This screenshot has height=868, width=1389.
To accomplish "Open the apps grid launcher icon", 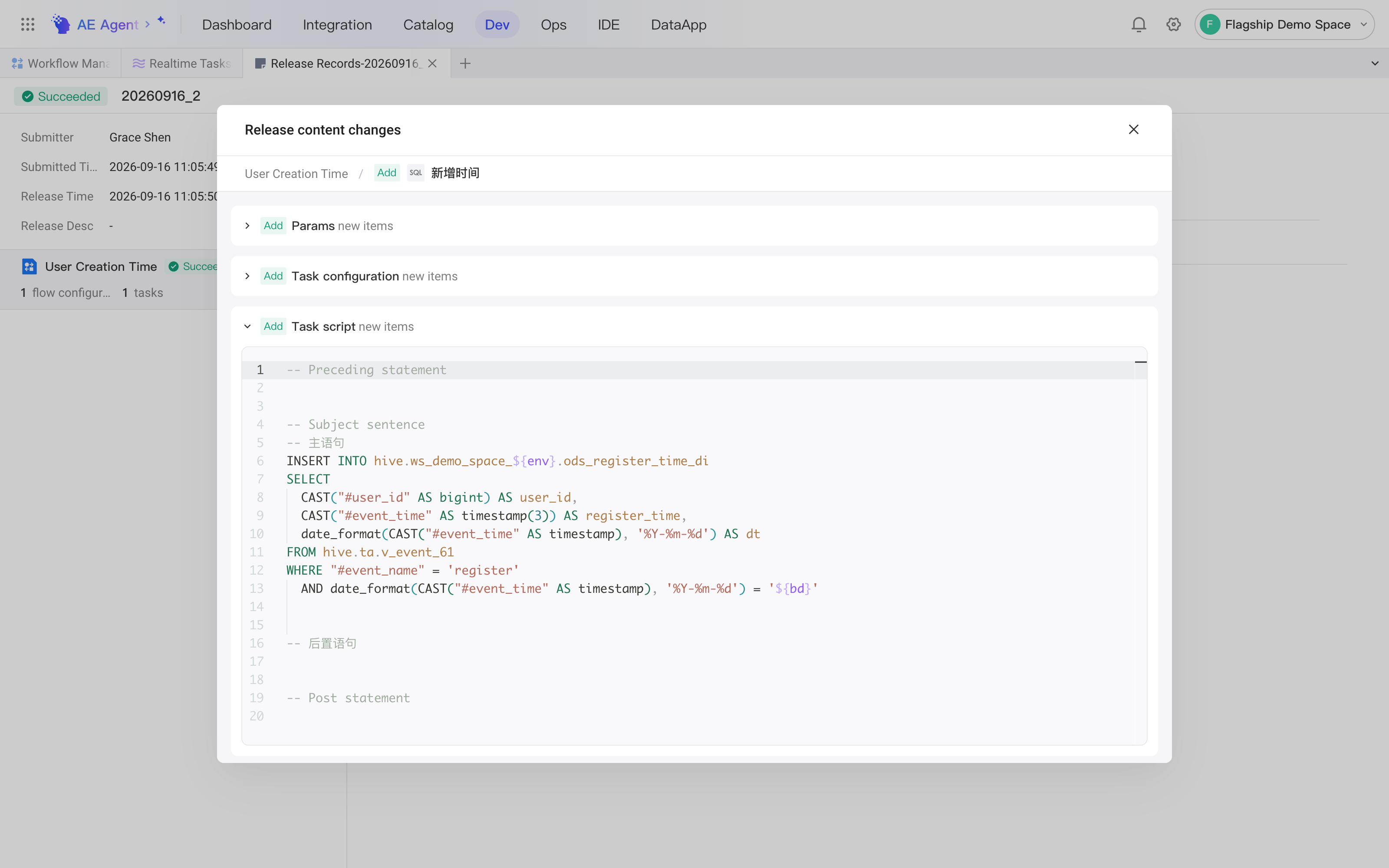I will pyautogui.click(x=27, y=24).
